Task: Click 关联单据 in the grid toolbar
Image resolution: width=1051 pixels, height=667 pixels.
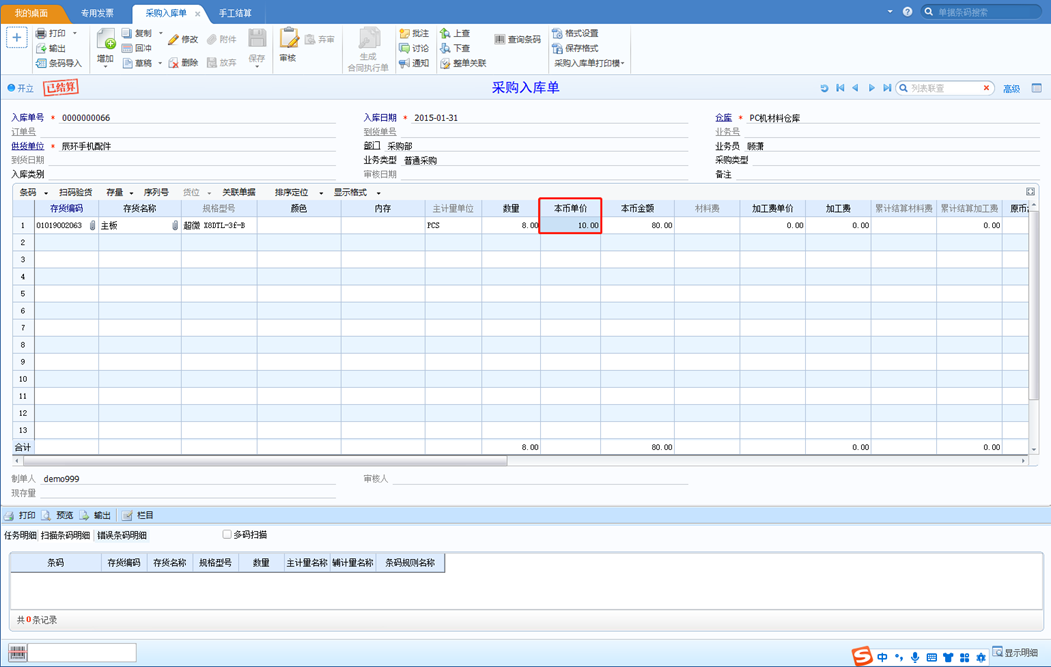Action: click(239, 192)
